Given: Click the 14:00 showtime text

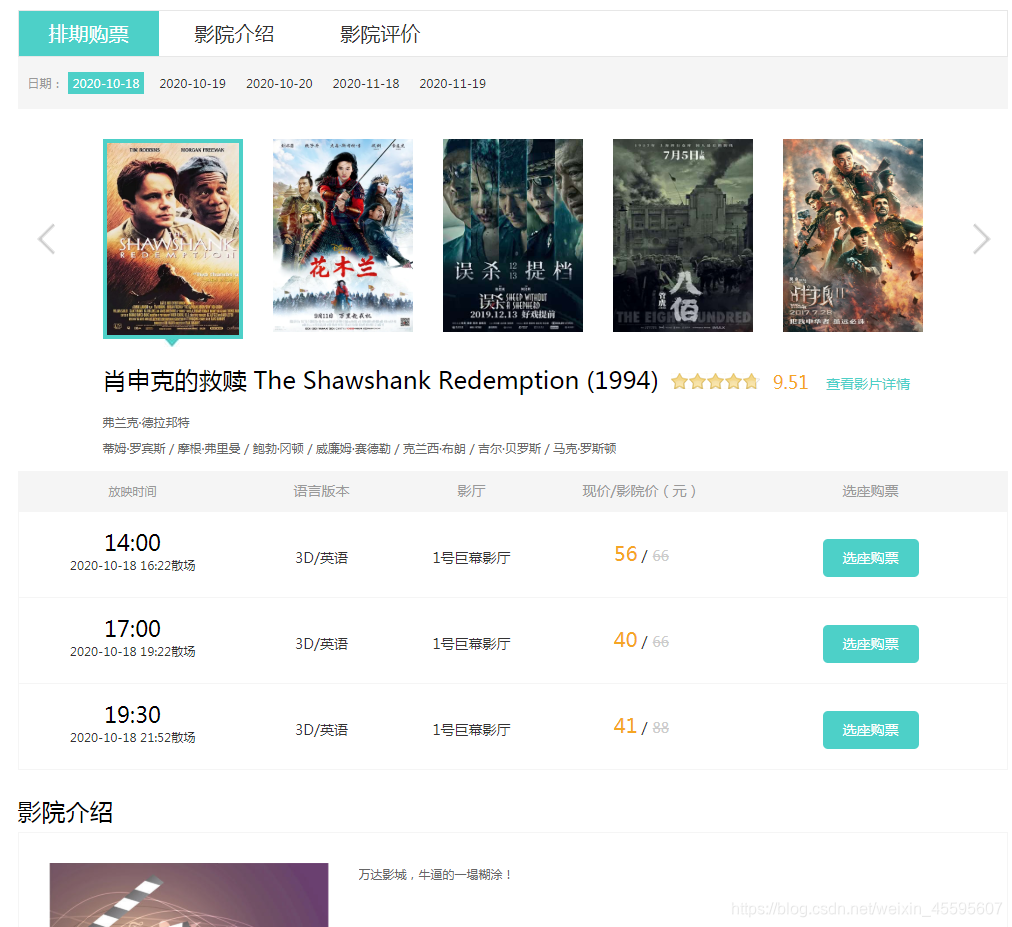Looking at the screenshot, I should [132, 543].
